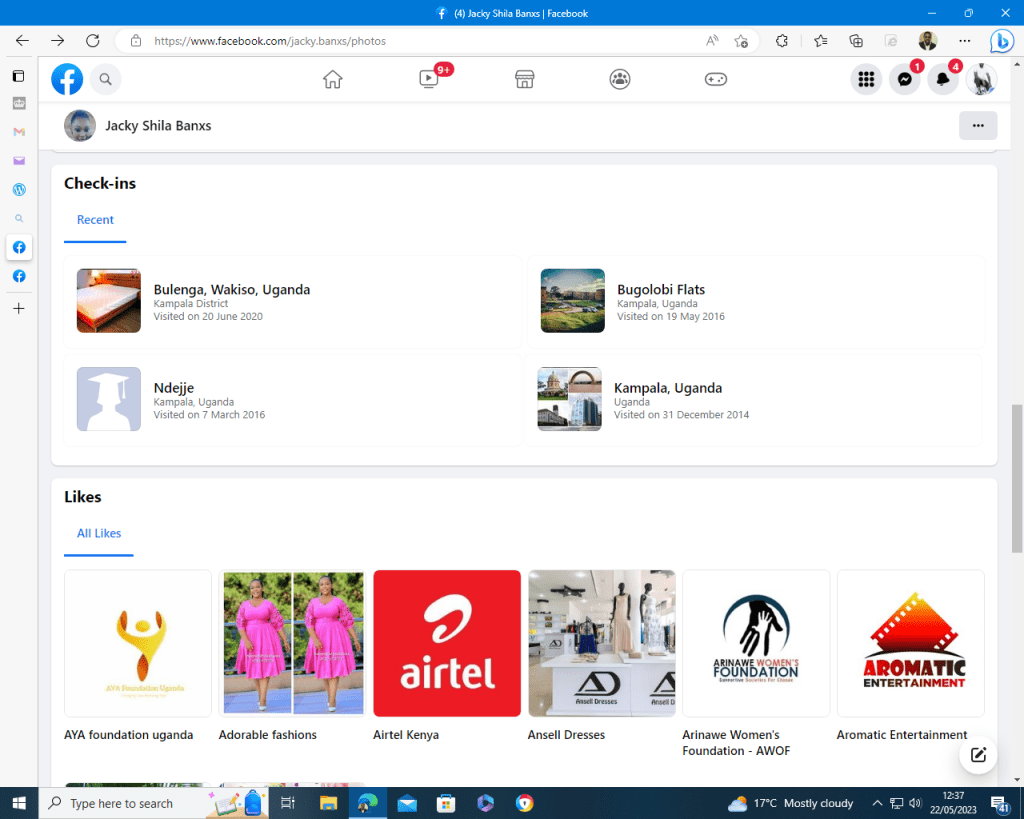Open Facebook Home feed icon
The height and width of the screenshot is (819, 1024).
(333, 79)
